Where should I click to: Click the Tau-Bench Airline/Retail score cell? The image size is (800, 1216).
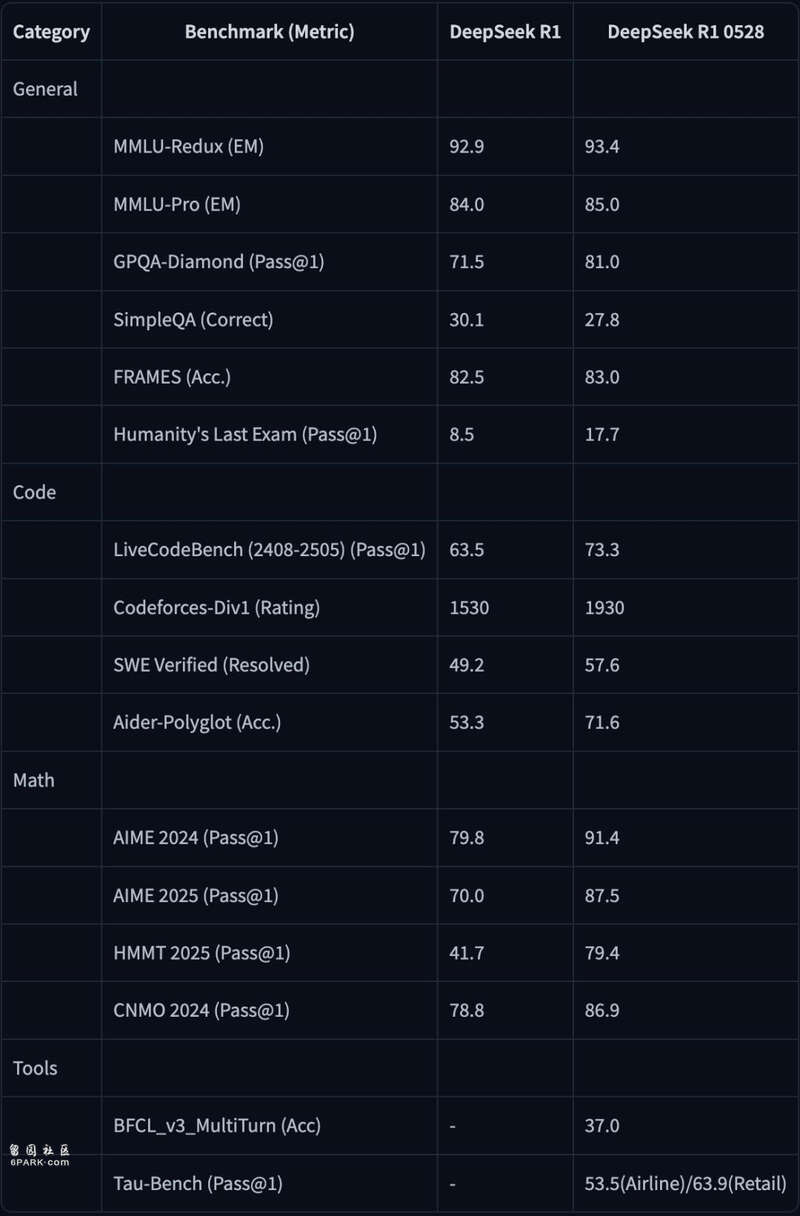point(685,1184)
